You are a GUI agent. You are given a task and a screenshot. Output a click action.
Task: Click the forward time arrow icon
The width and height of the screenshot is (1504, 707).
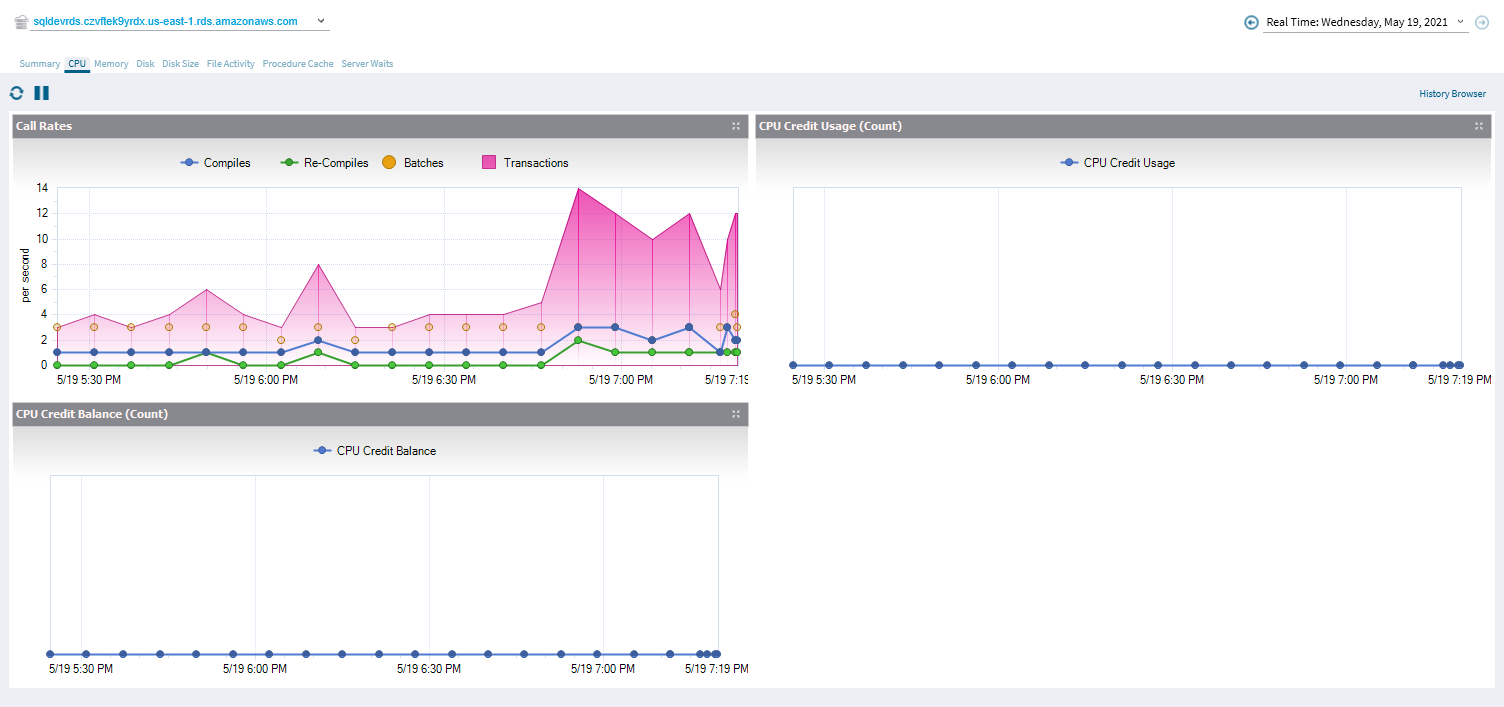tap(1482, 22)
